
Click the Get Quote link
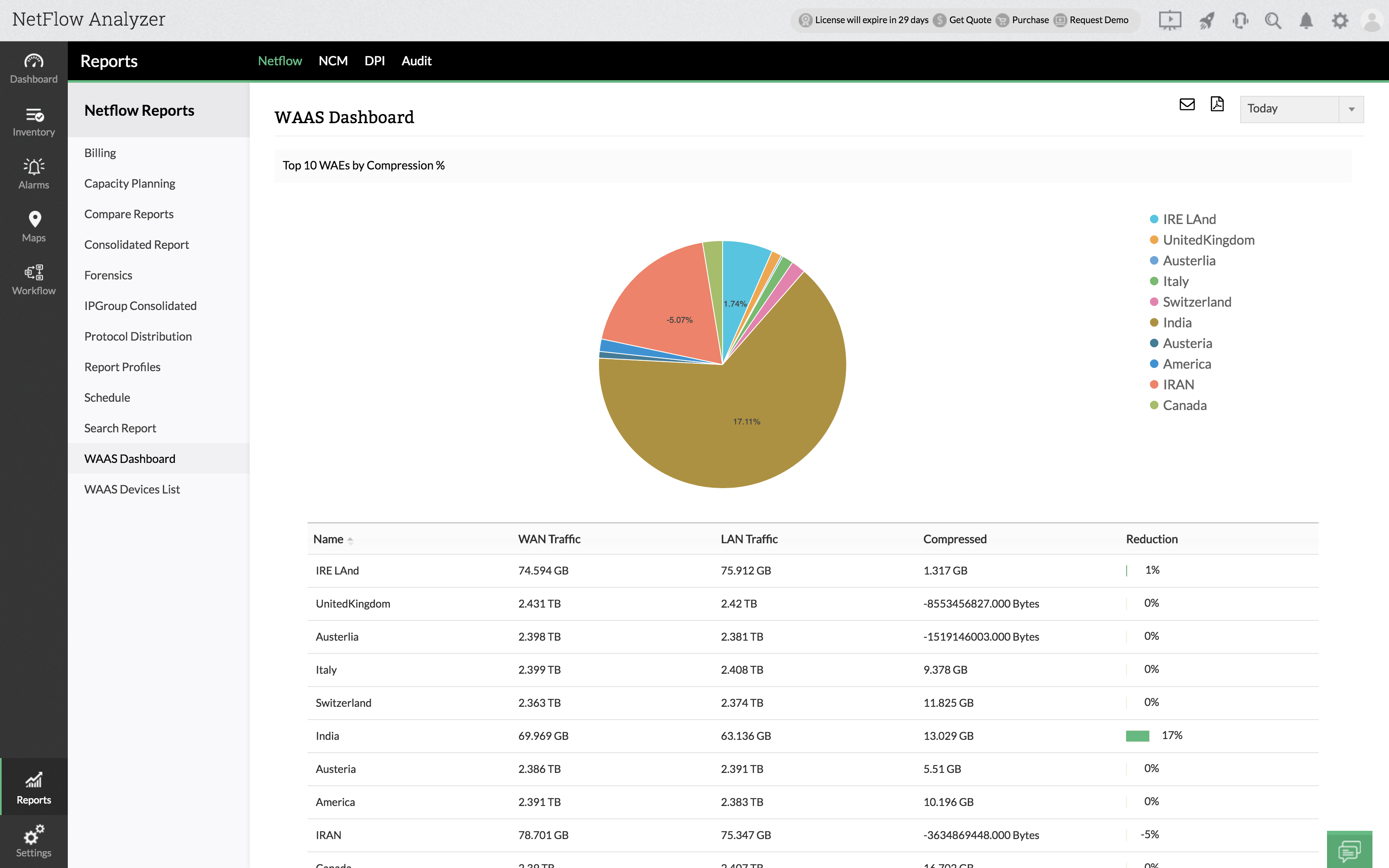969,20
